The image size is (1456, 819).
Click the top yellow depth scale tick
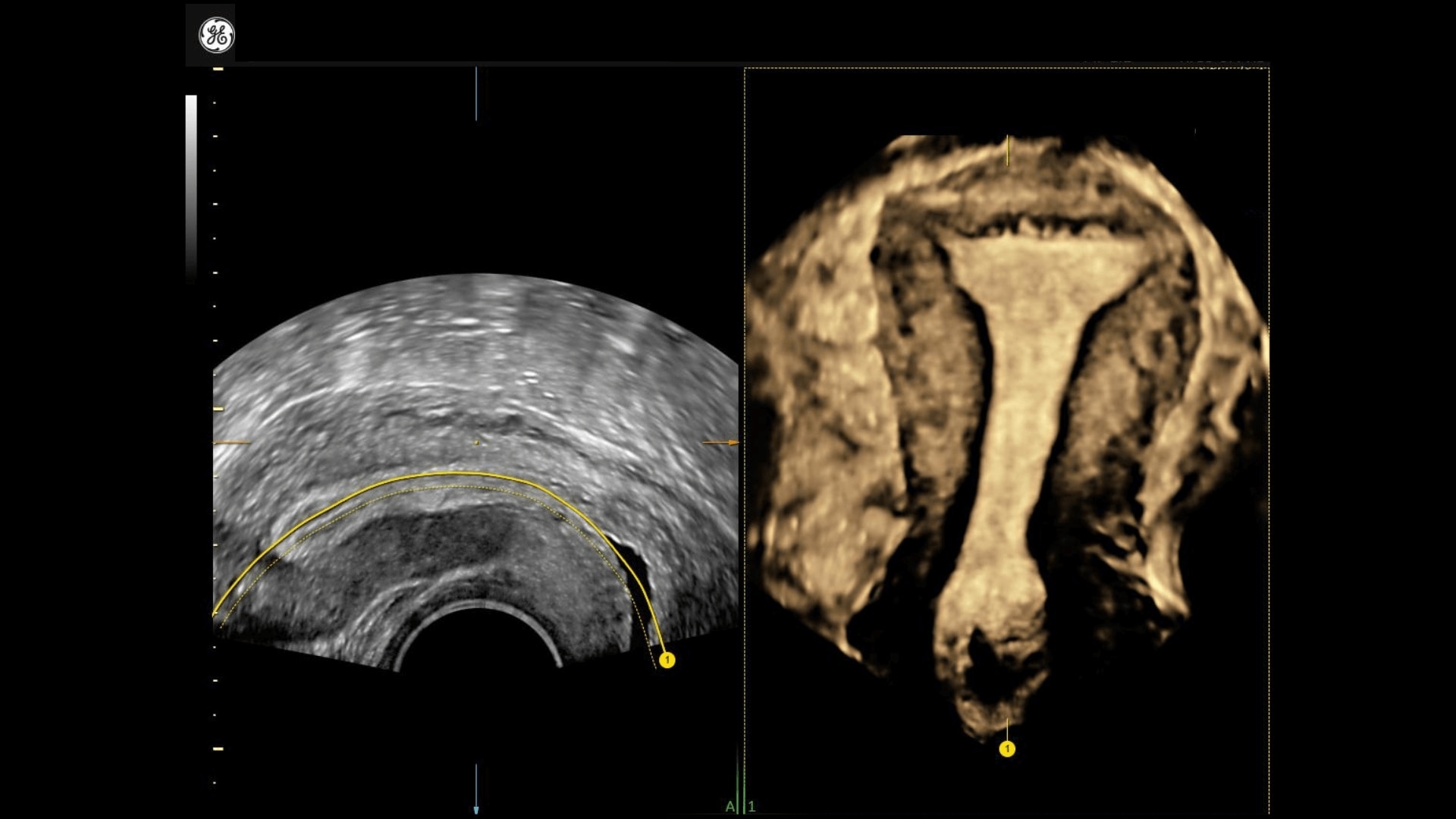pos(218,69)
